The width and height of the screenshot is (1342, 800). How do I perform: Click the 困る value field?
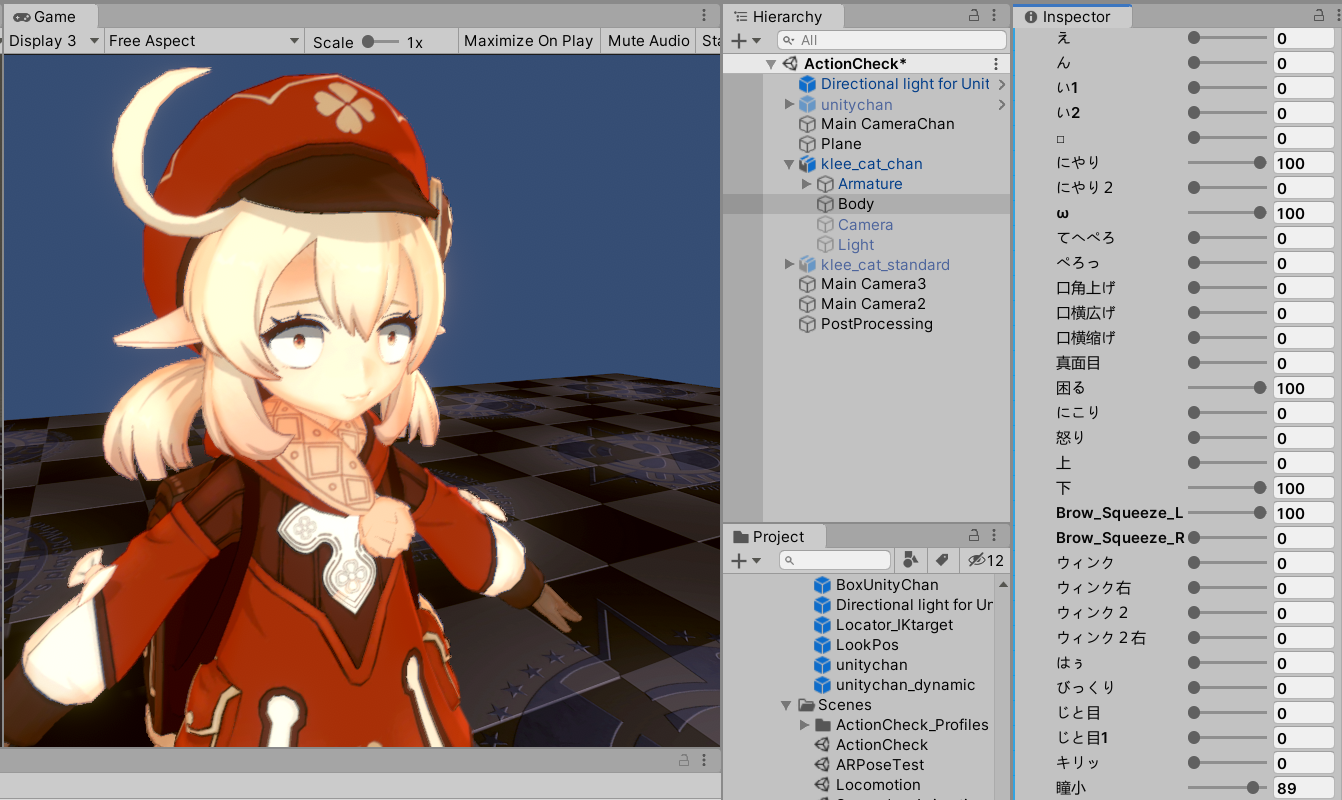(1303, 388)
